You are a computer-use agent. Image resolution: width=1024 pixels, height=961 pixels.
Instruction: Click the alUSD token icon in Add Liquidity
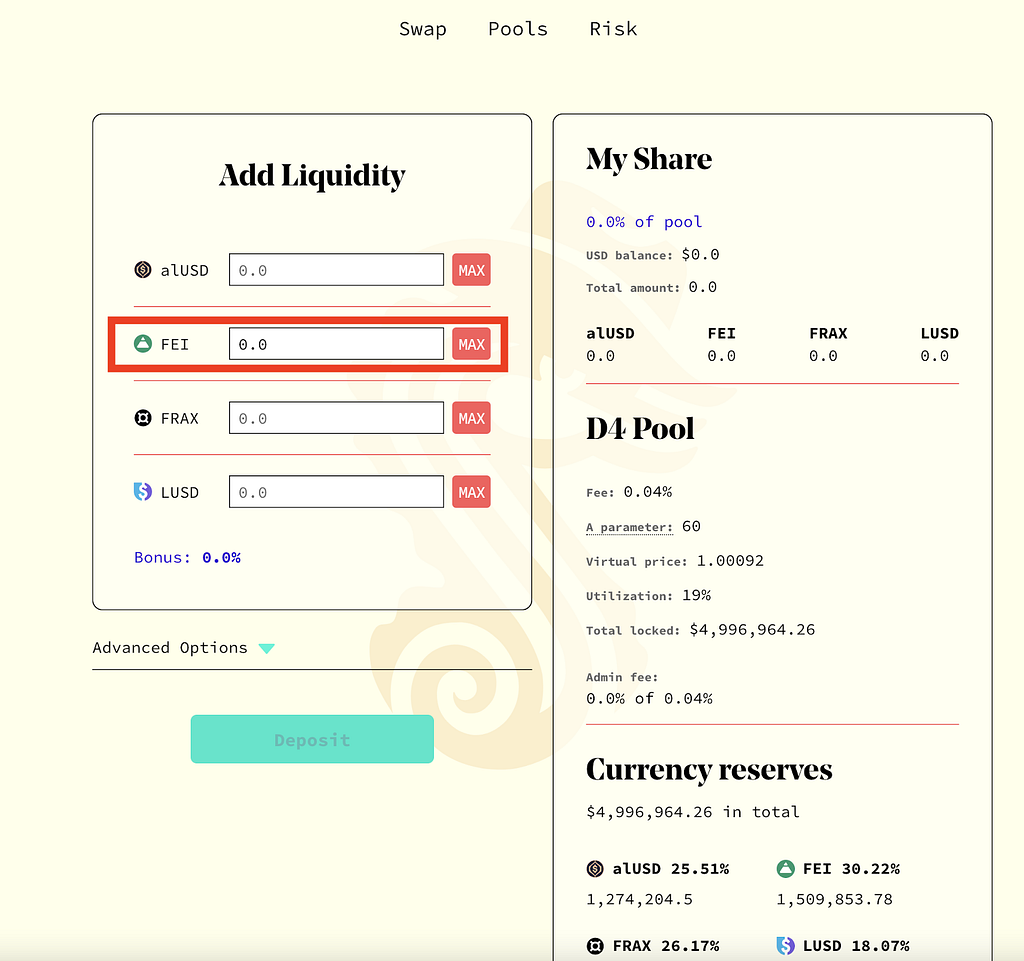pos(142,270)
